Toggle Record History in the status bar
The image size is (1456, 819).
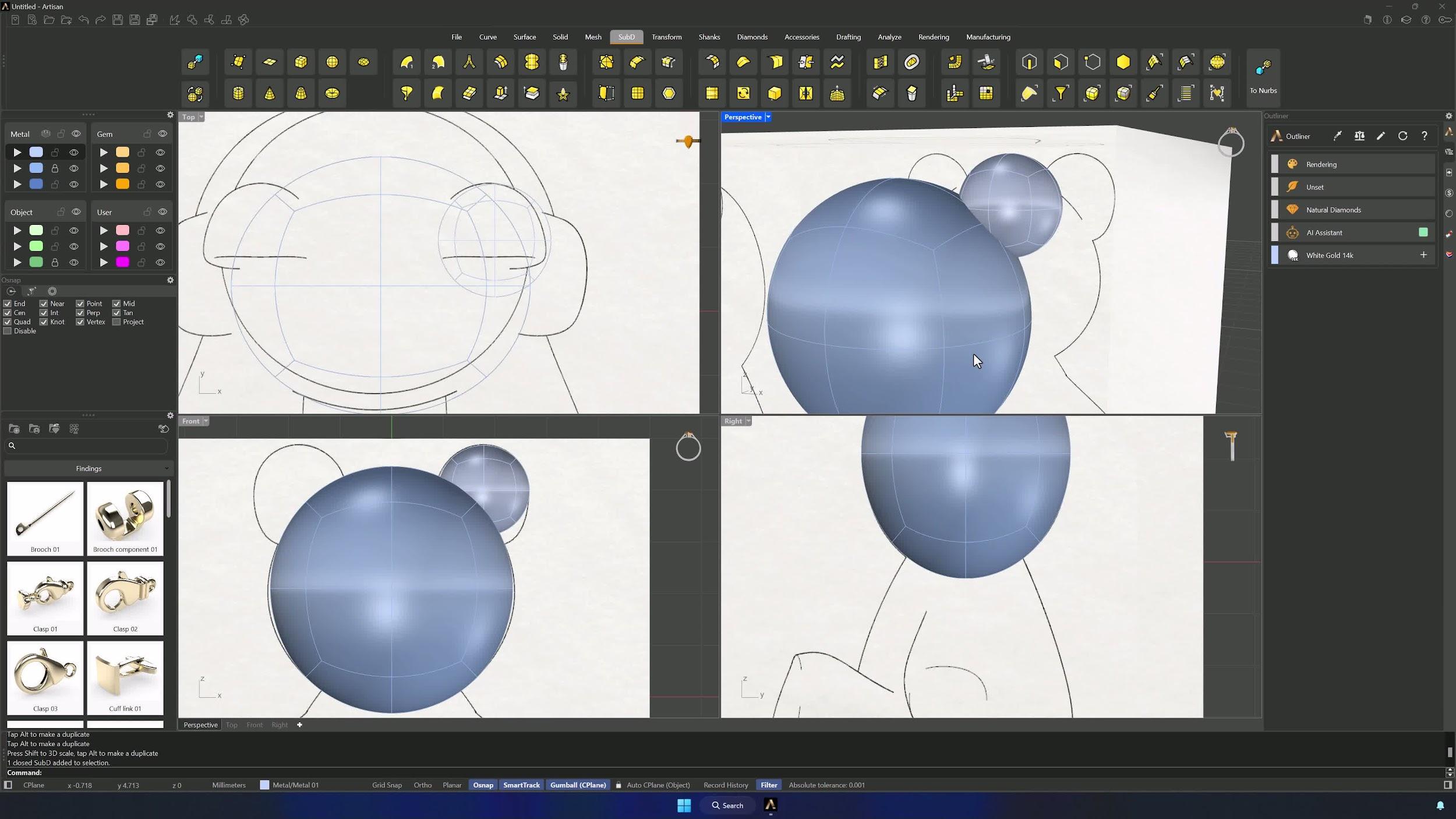pyautogui.click(x=726, y=785)
